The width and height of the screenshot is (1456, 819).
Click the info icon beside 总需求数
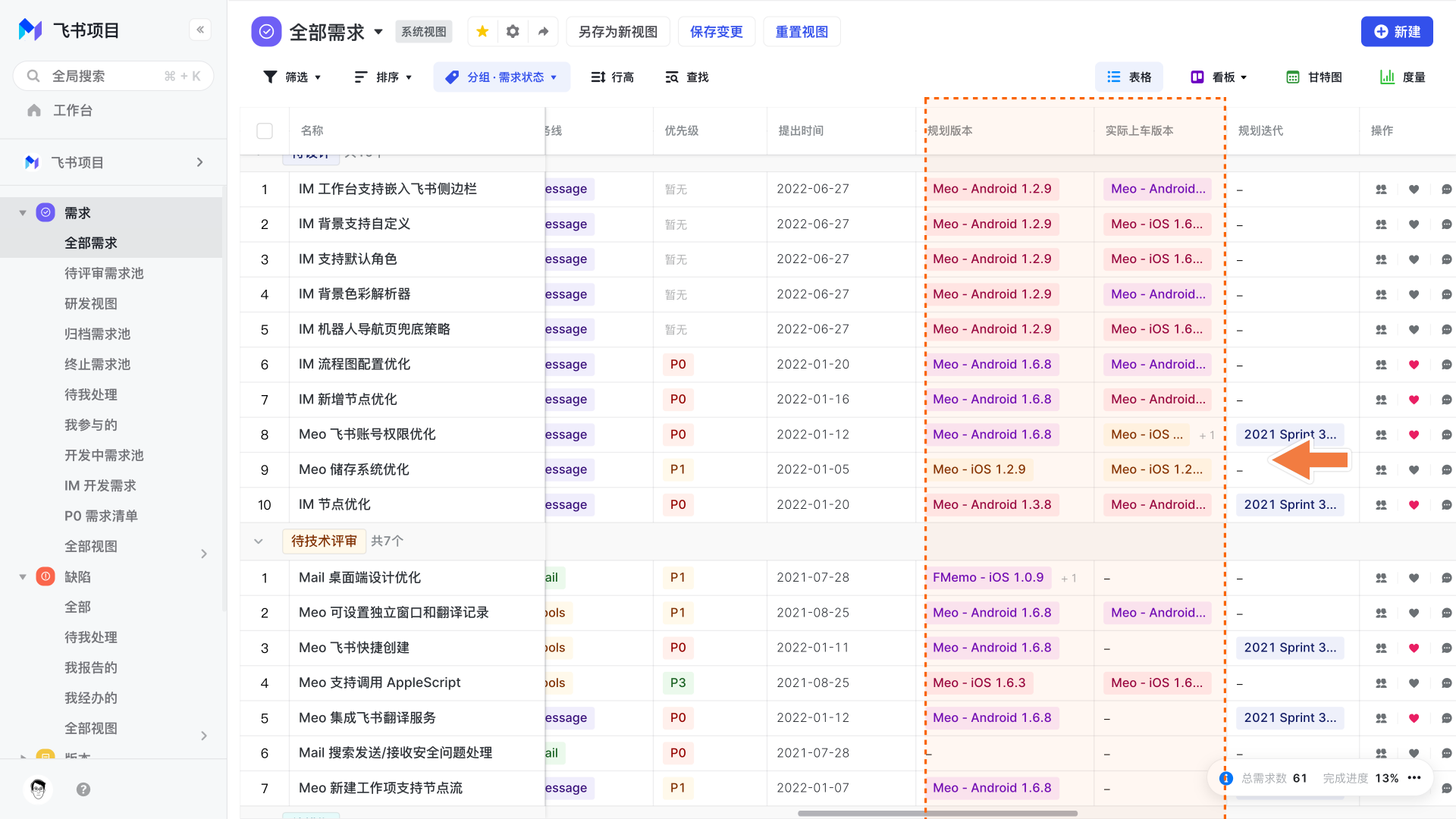pyautogui.click(x=1225, y=778)
